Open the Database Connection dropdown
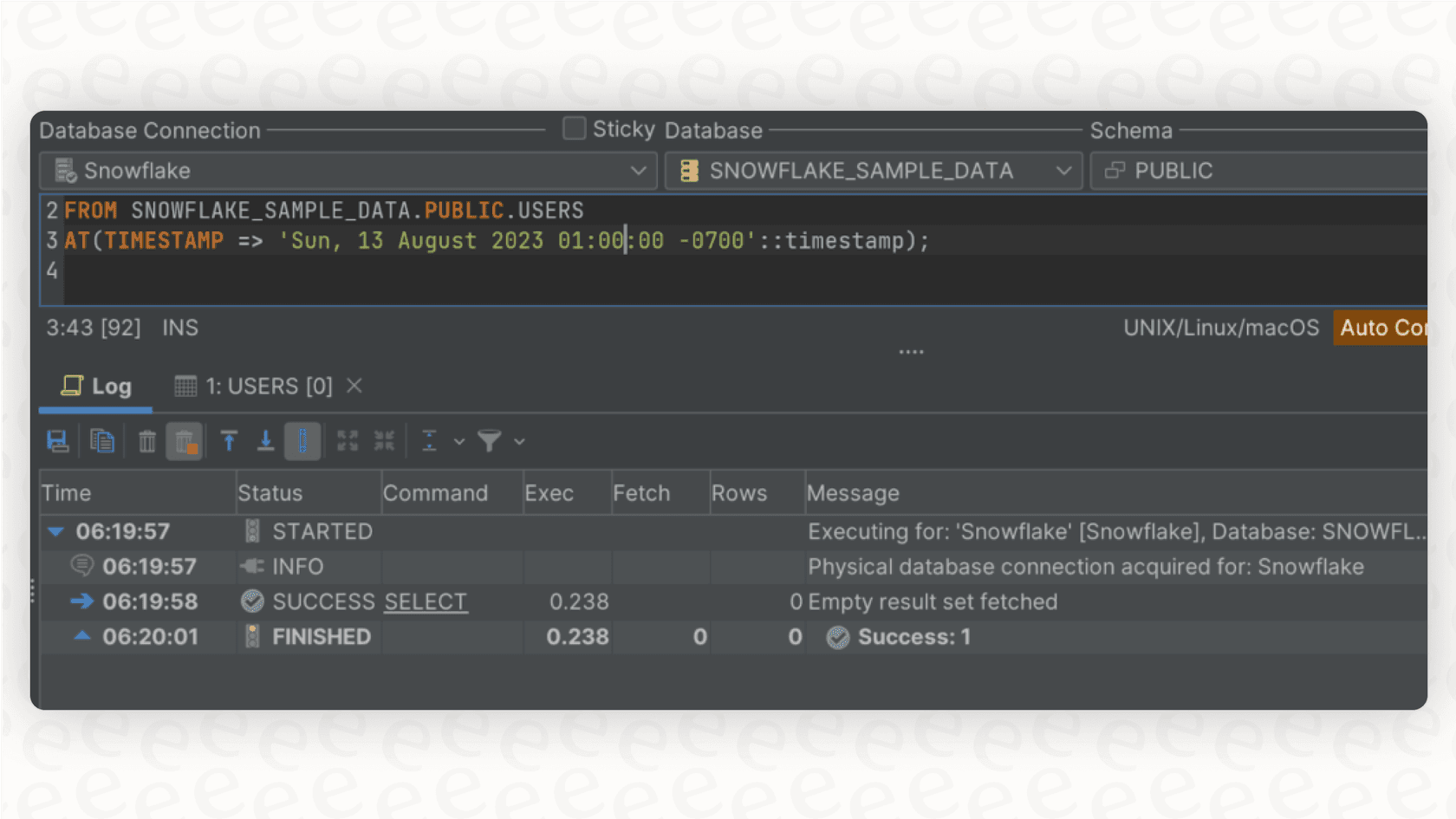This screenshot has width=1456, height=819. point(640,170)
